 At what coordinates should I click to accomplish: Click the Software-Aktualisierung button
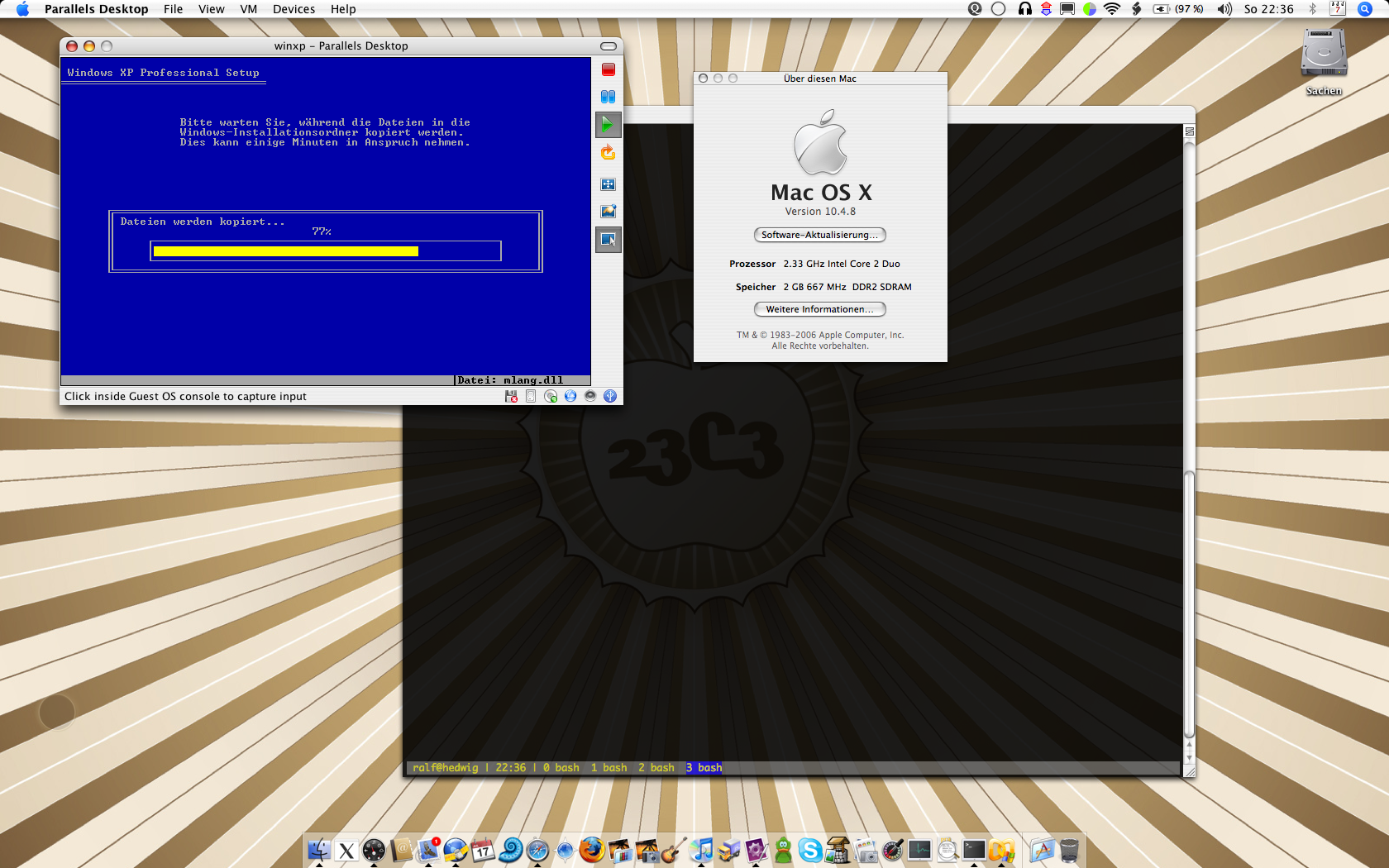pos(820,235)
